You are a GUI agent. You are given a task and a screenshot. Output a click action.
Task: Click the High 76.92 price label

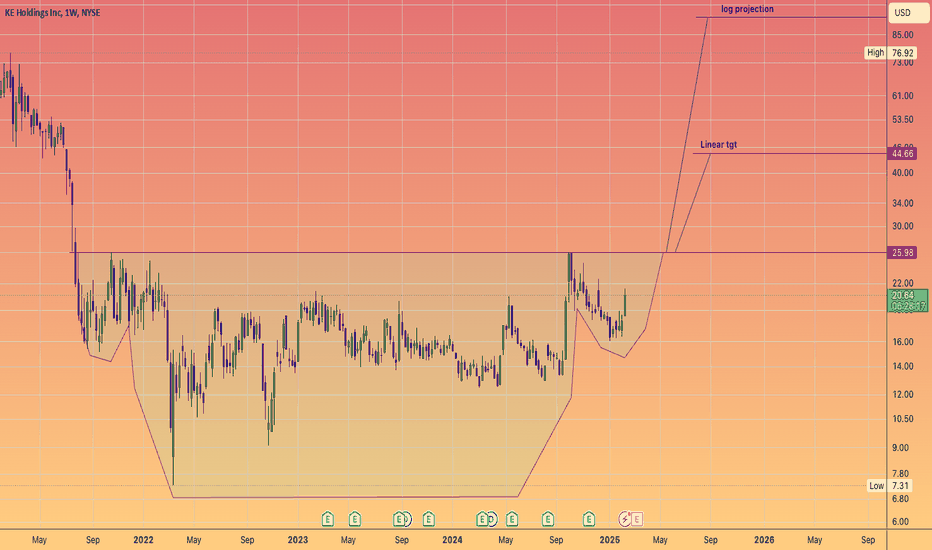890,52
